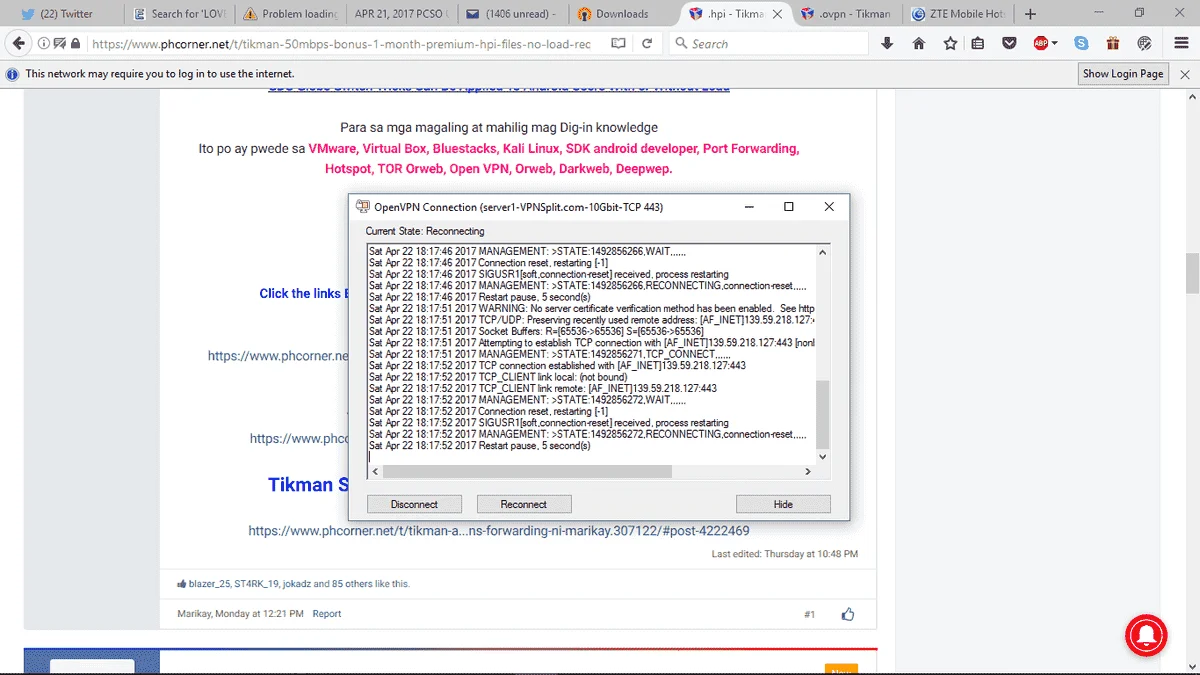The image size is (1200, 675).
Task: Click log scrollbar down arrow
Action: pos(823,456)
